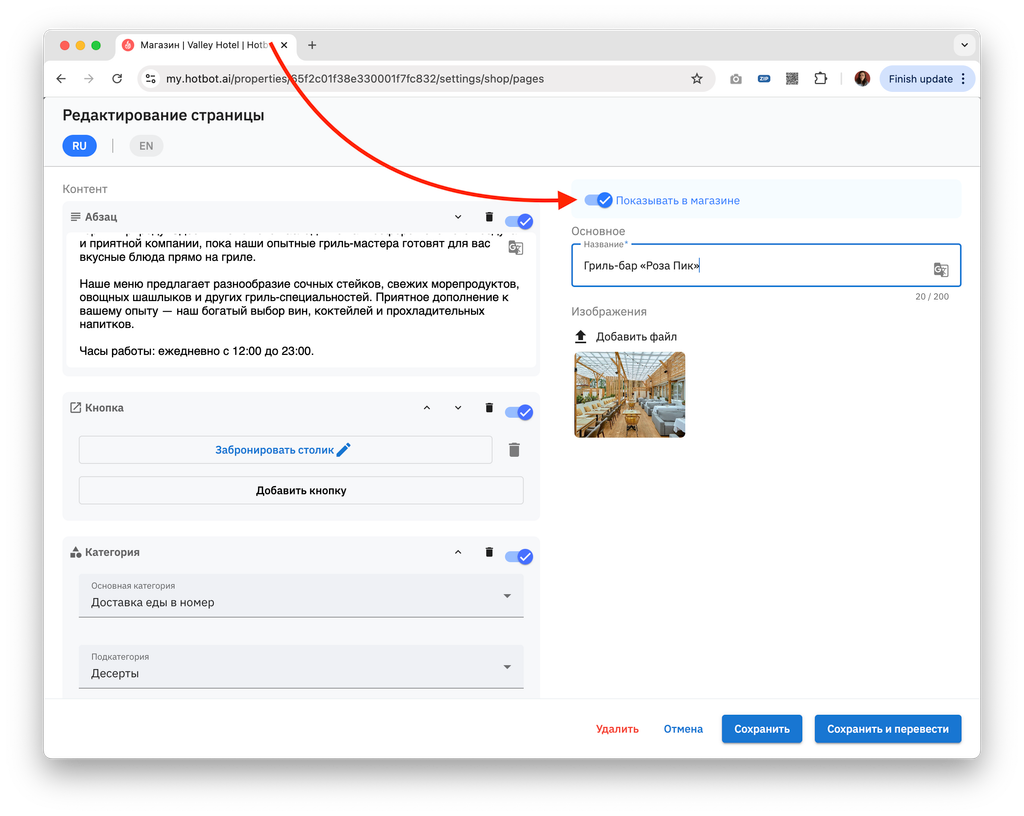Click the Контент section label
Viewport: 1024px width, 816px height.
click(85, 189)
